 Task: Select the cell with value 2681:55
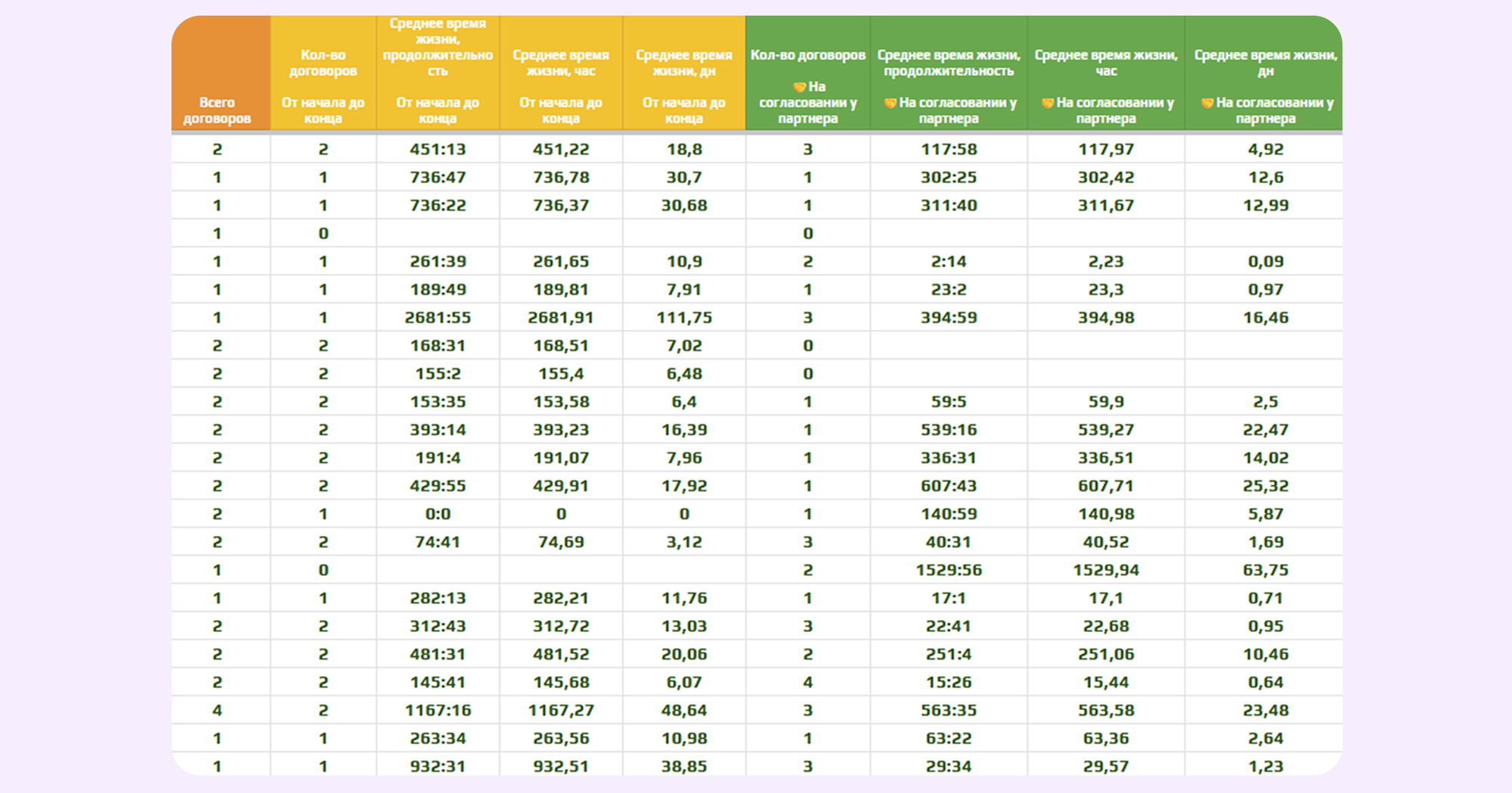coord(437,318)
